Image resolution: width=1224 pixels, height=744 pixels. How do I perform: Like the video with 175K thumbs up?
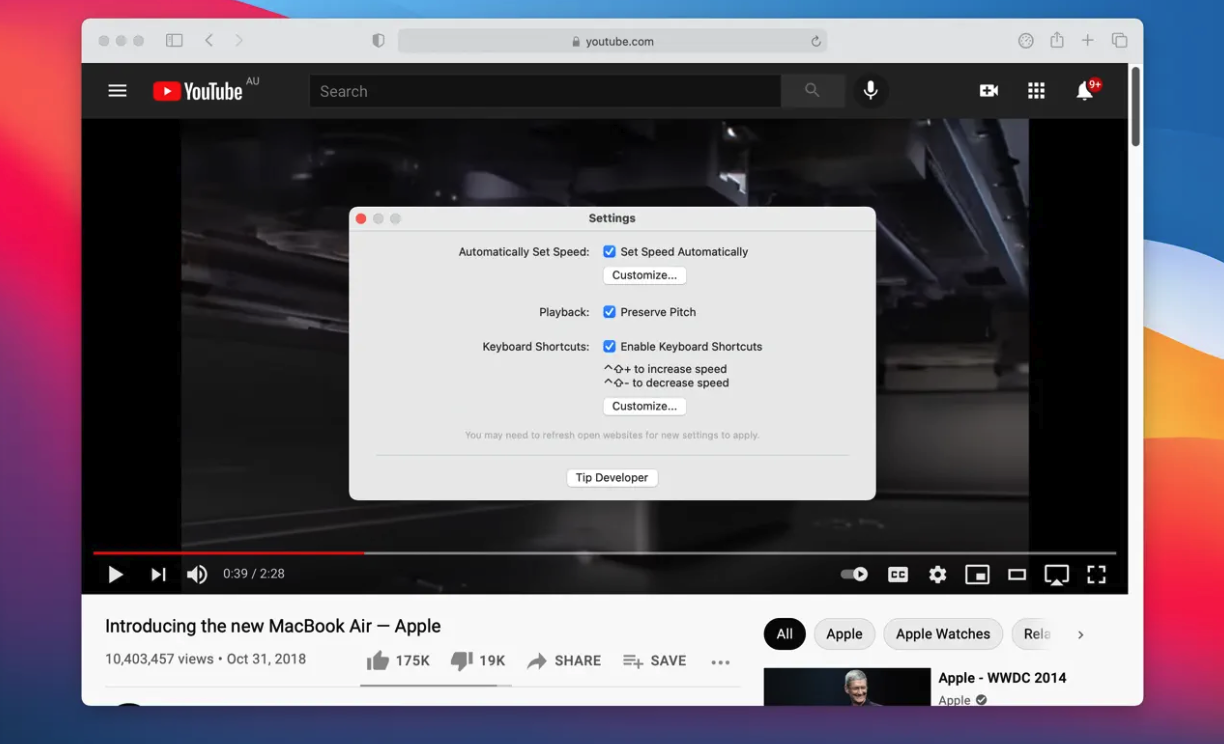coord(398,661)
